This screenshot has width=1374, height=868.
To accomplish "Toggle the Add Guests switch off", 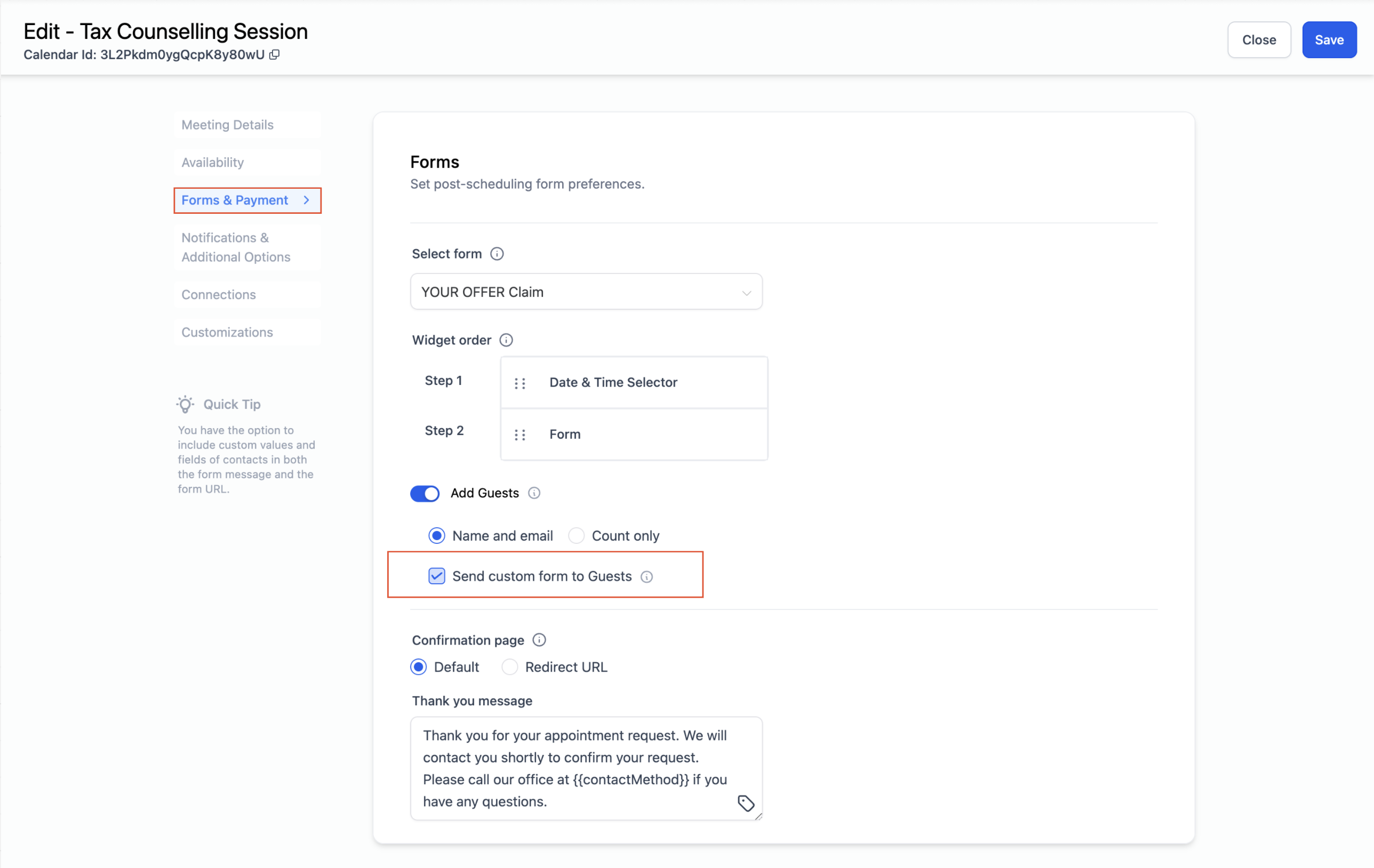I will pos(425,493).
